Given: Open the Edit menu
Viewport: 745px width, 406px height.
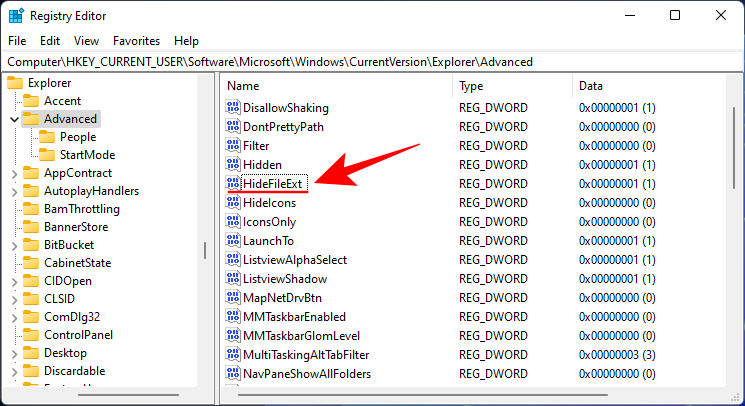Looking at the screenshot, I should [x=50, y=41].
